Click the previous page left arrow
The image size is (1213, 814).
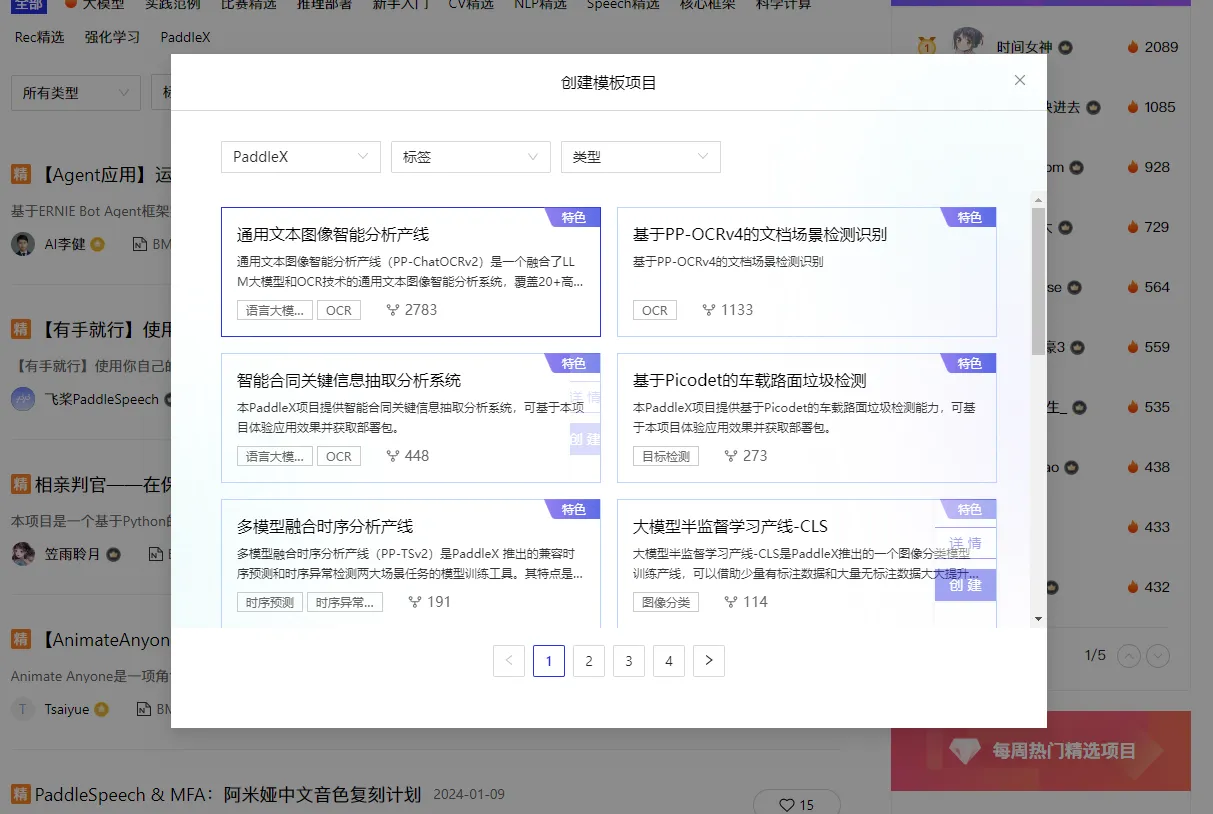click(x=509, y=661)
